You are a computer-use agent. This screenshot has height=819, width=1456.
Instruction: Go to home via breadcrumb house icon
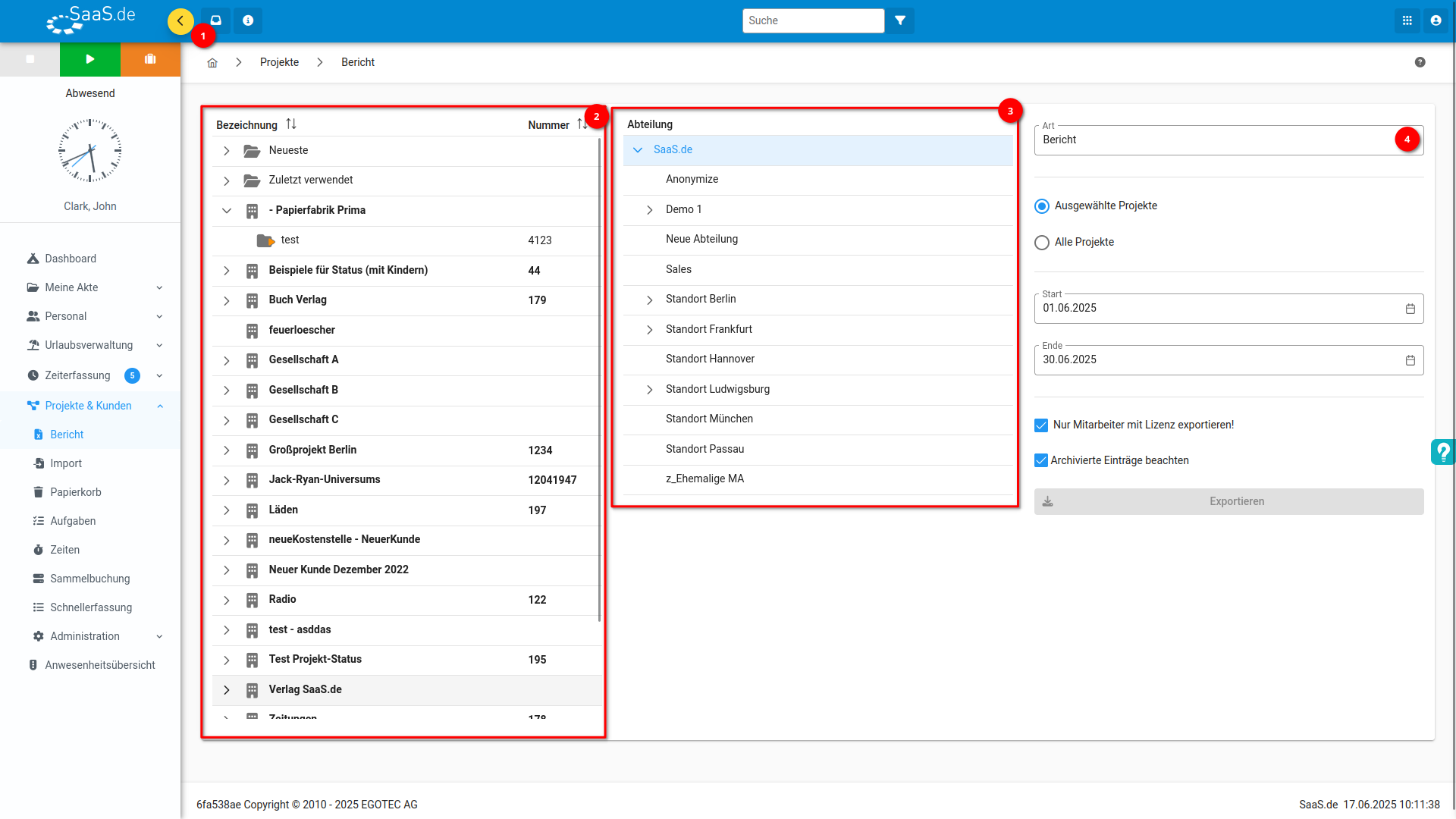tap(212, 62)
